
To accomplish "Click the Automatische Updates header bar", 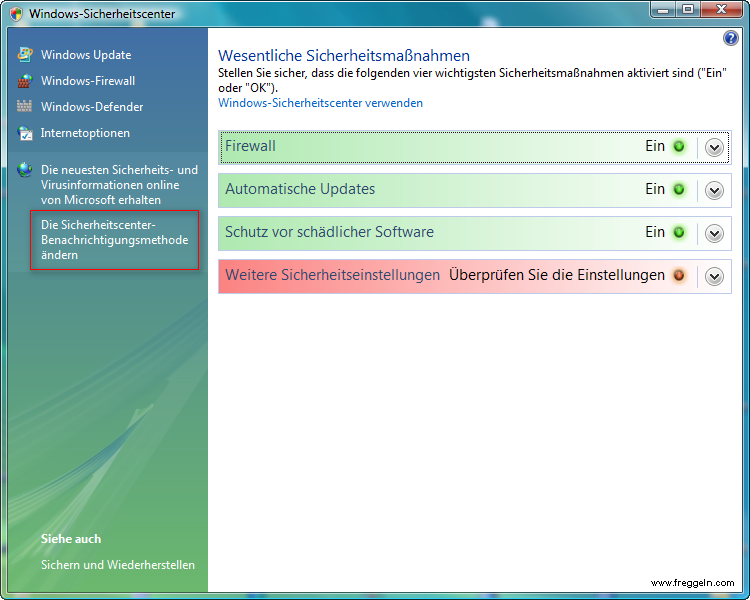I will [x=474, y=190].
